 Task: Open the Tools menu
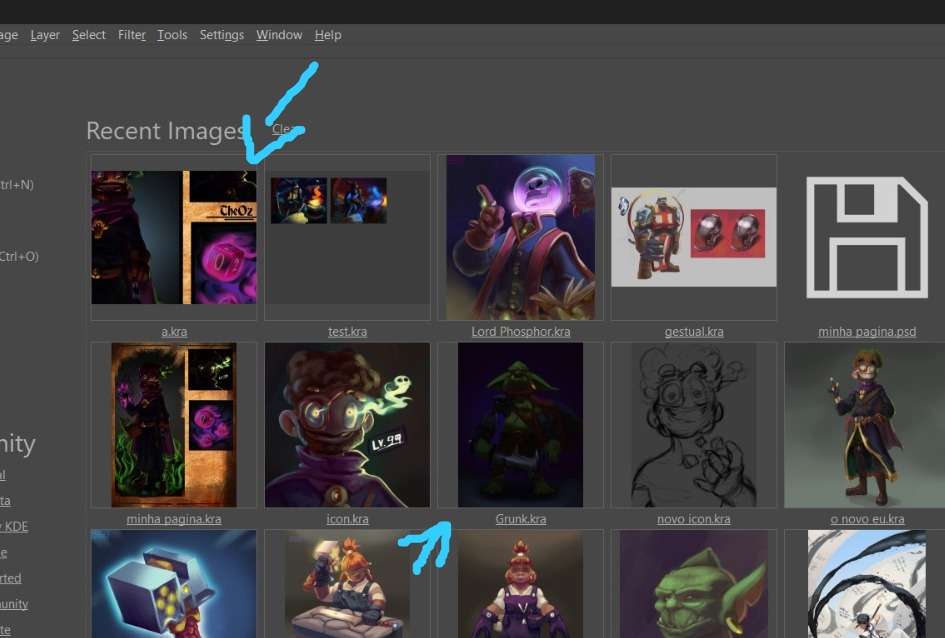(172, 35)
